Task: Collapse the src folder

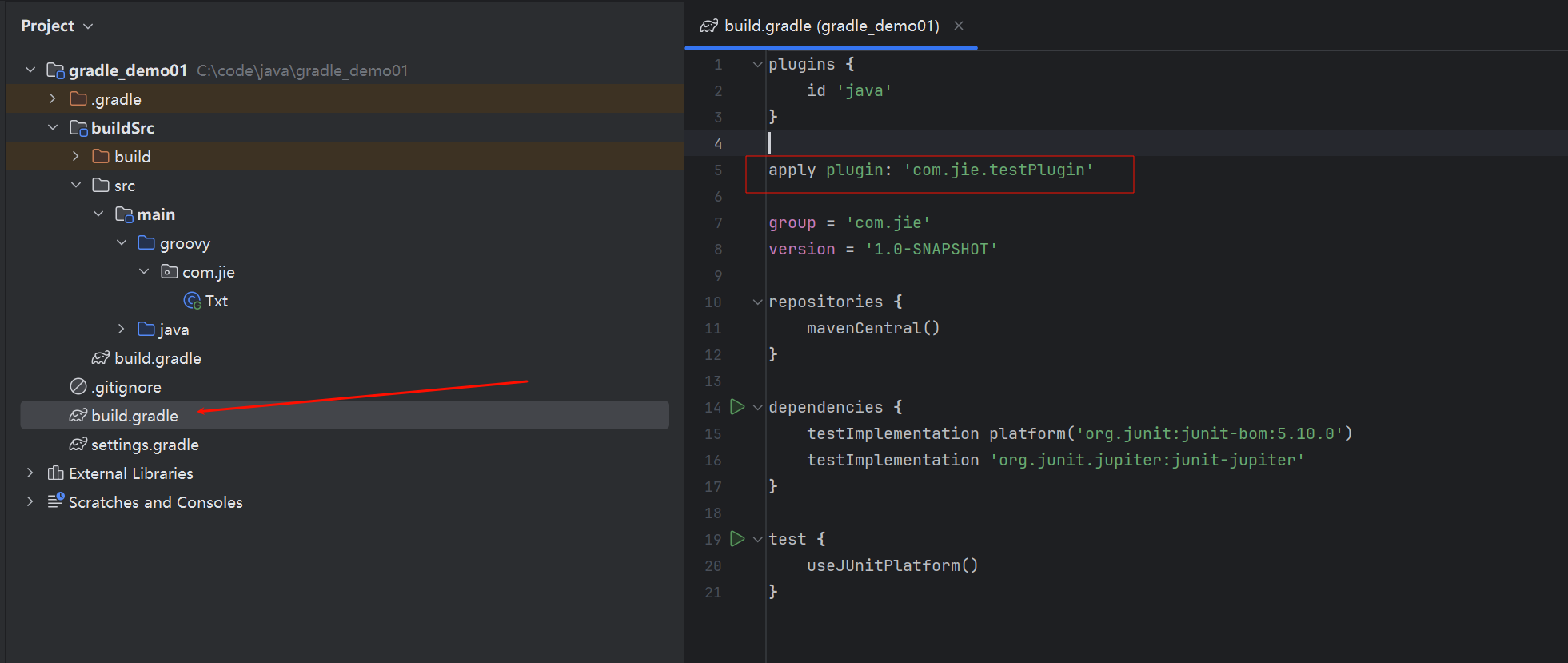Action: click(76, 186)
